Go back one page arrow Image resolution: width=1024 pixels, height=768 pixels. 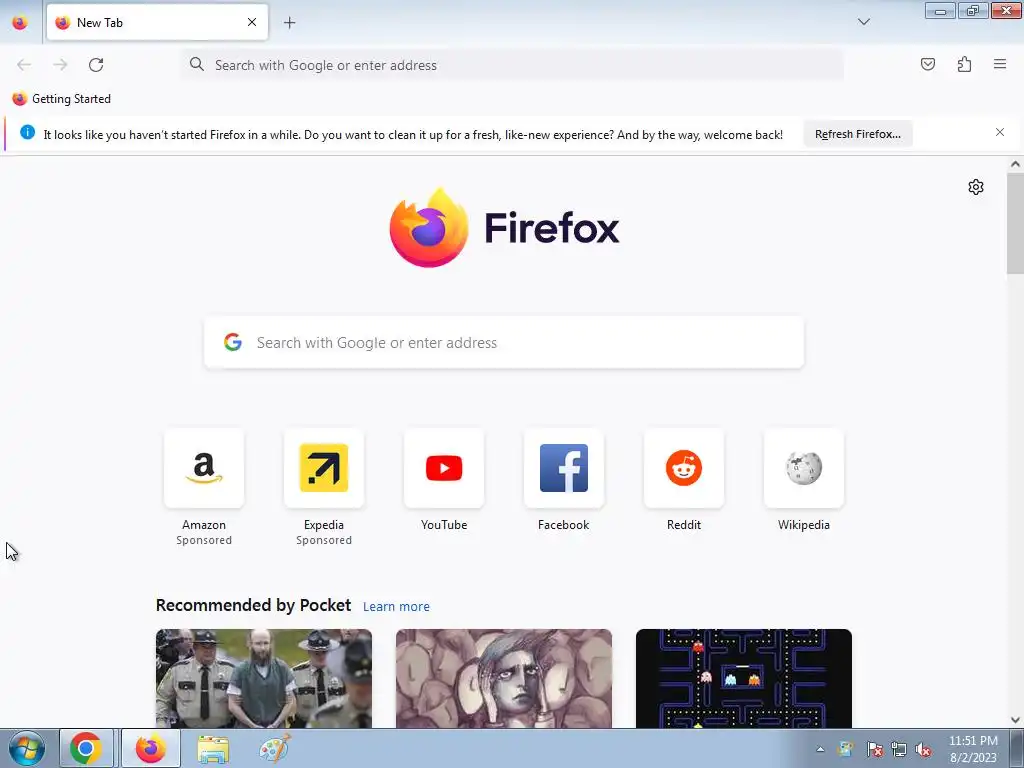(x=24, y=65)
